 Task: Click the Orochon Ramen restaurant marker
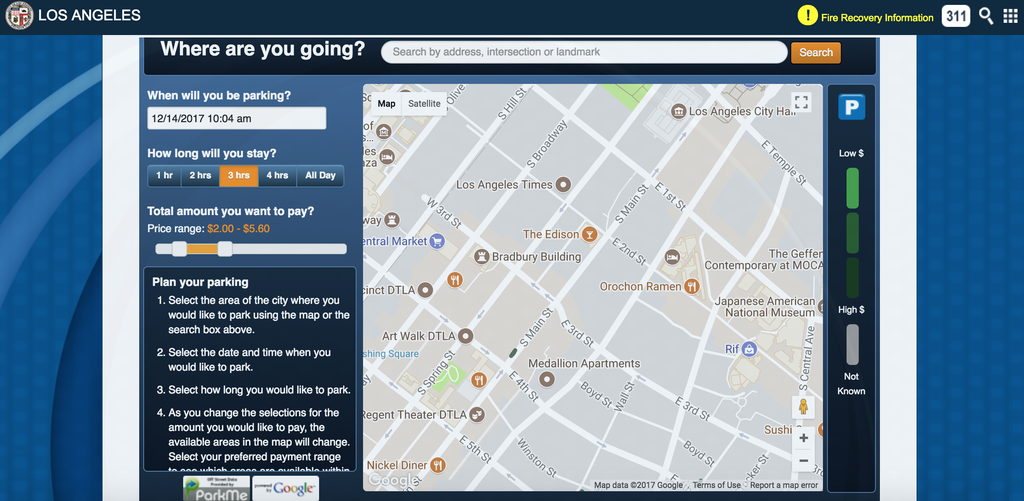tap(693, 286)
